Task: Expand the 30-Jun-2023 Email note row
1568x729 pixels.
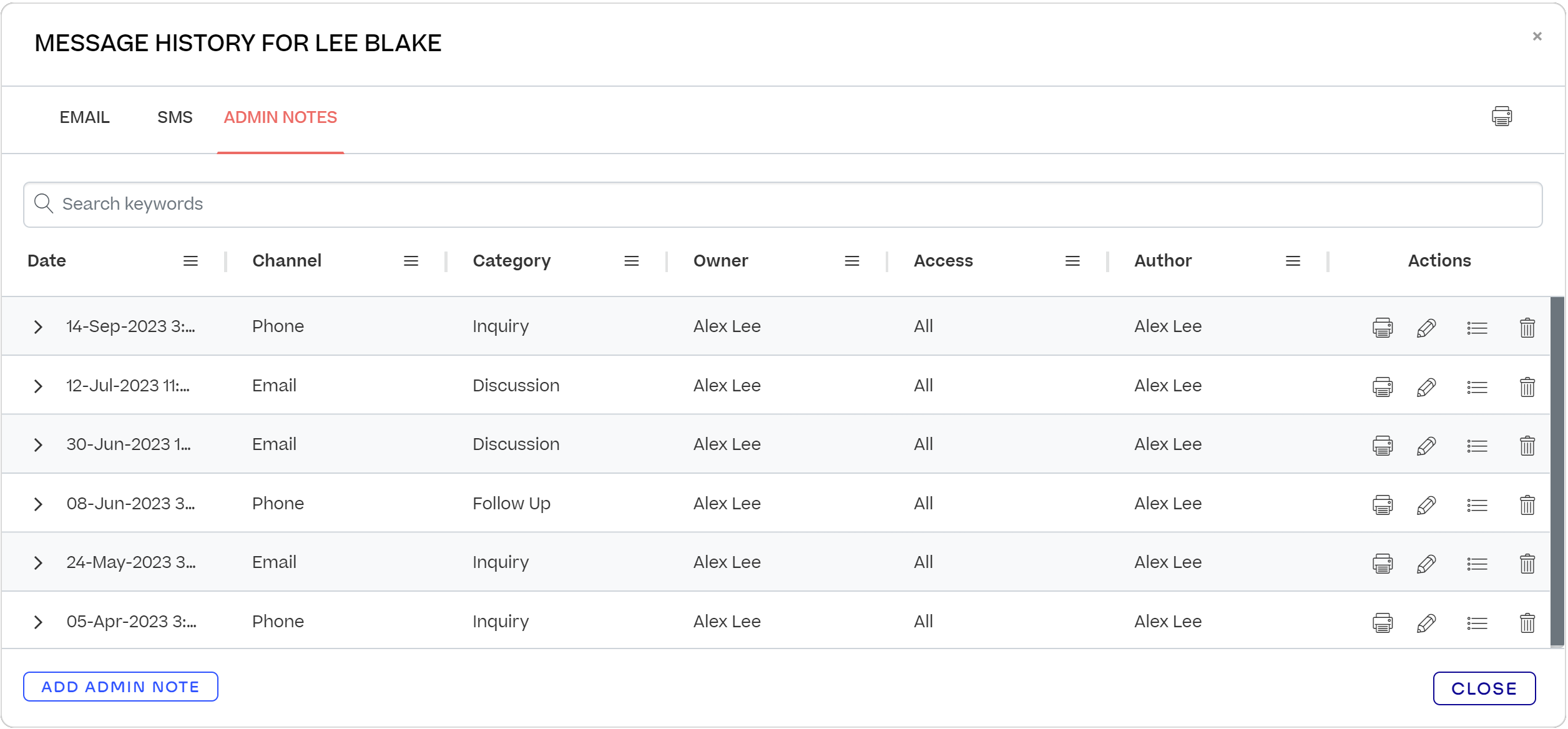Action: coord(39,444)
